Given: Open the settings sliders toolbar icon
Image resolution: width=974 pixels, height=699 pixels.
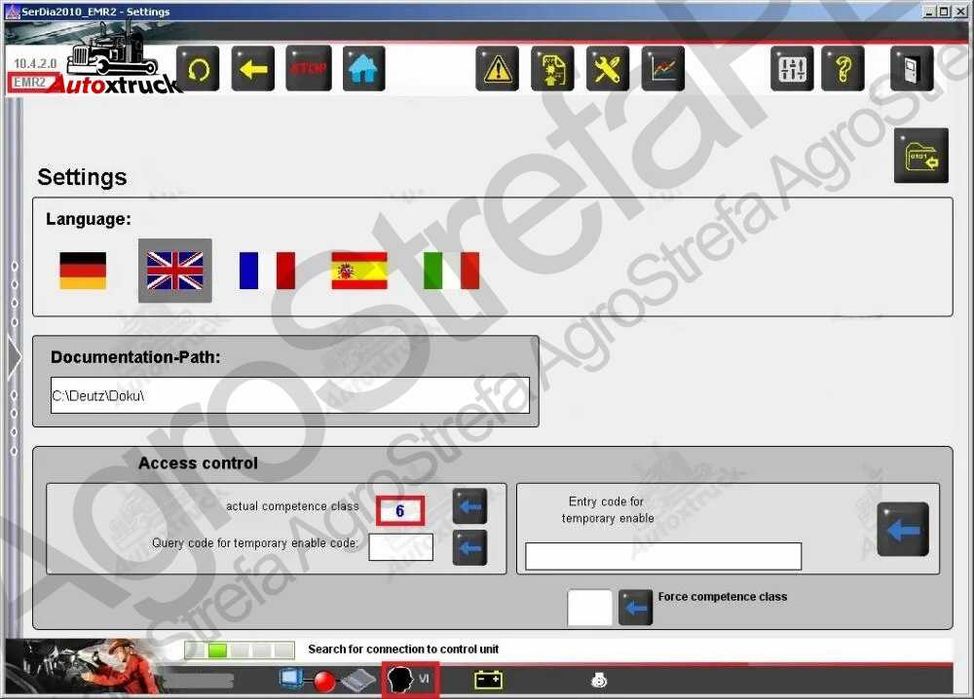Looking at the screenshot, I should click(792, 69).
